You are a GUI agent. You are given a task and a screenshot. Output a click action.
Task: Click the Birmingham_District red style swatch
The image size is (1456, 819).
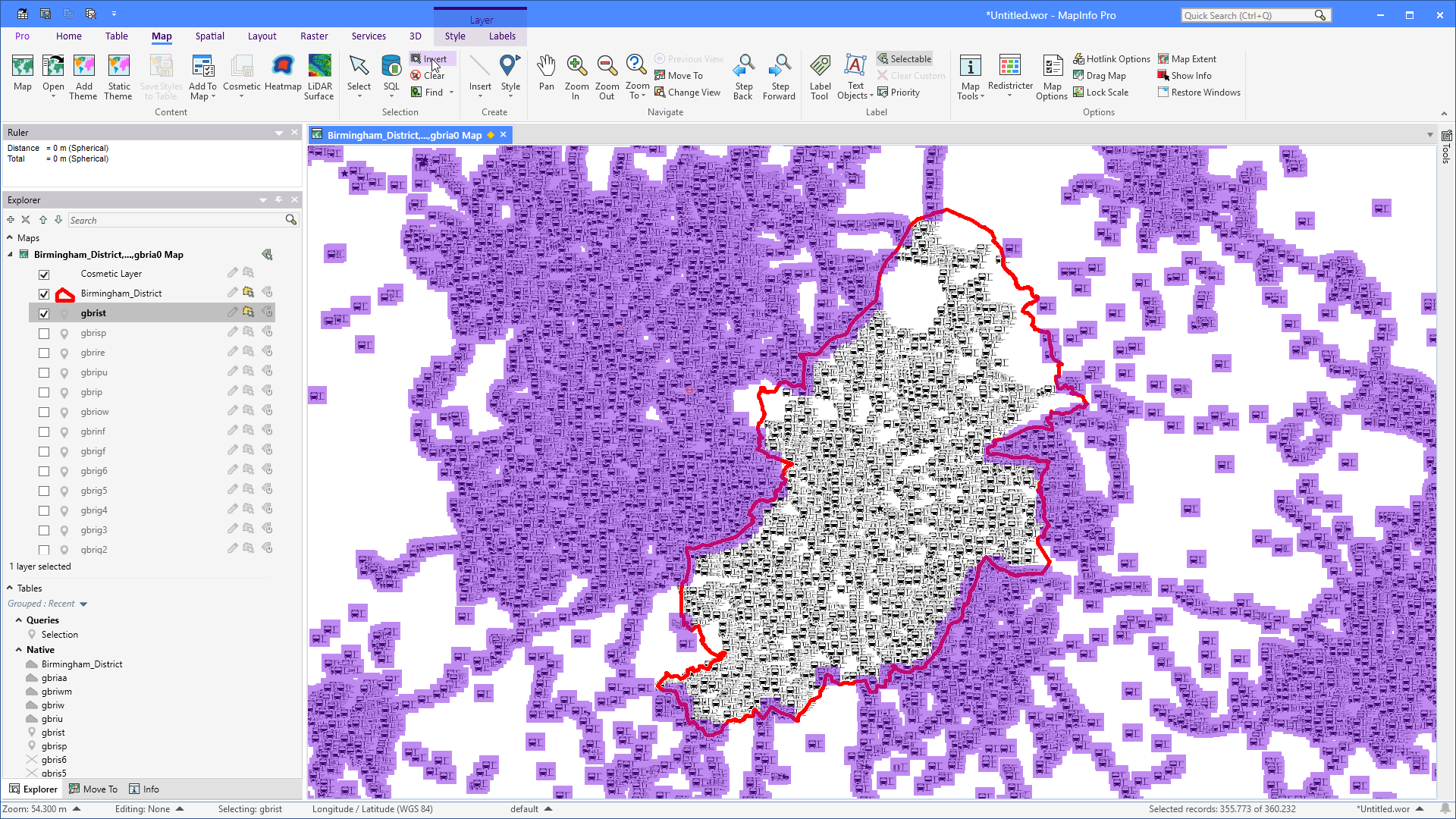(x=65, y=294)
